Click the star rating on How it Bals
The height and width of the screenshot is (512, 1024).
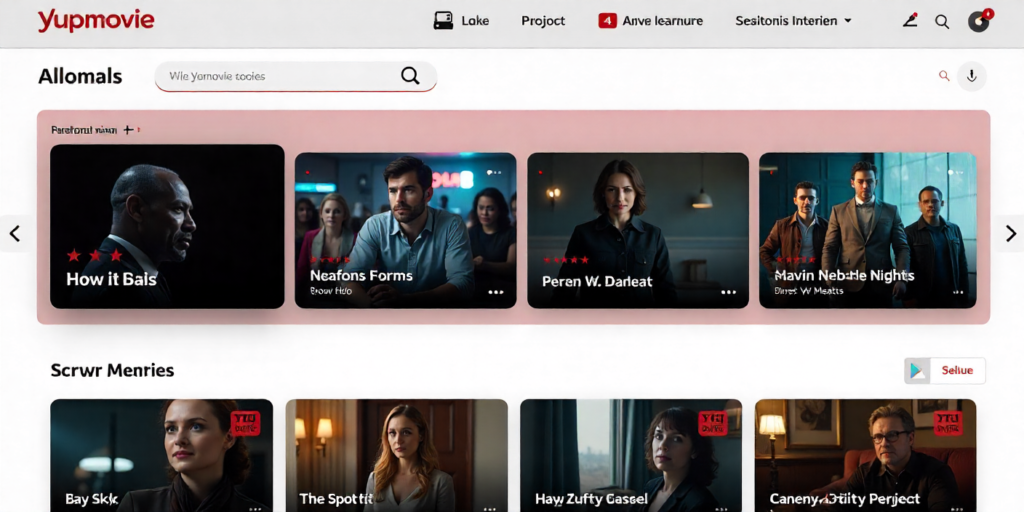pos(95,255)
